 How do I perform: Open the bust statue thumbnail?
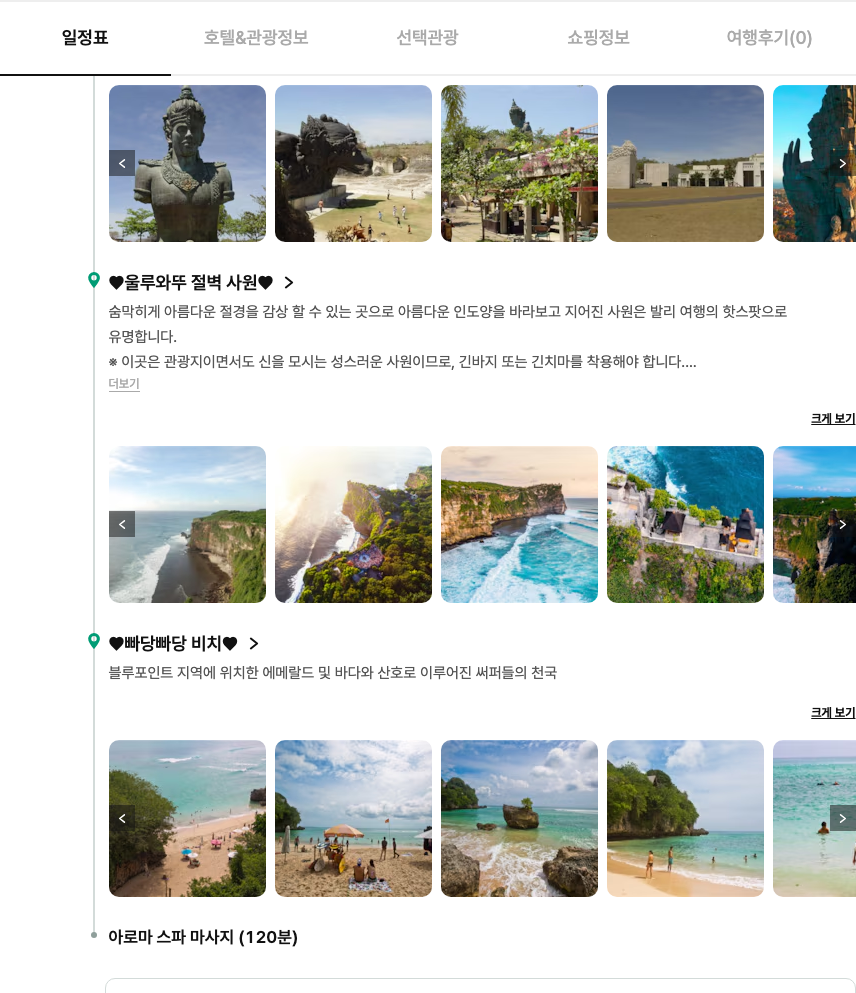point(187,163)
